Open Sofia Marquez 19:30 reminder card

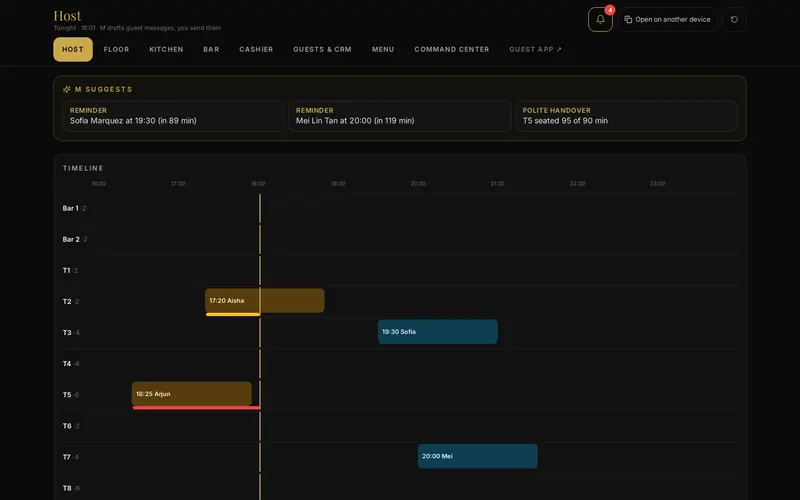click(173, 116)
